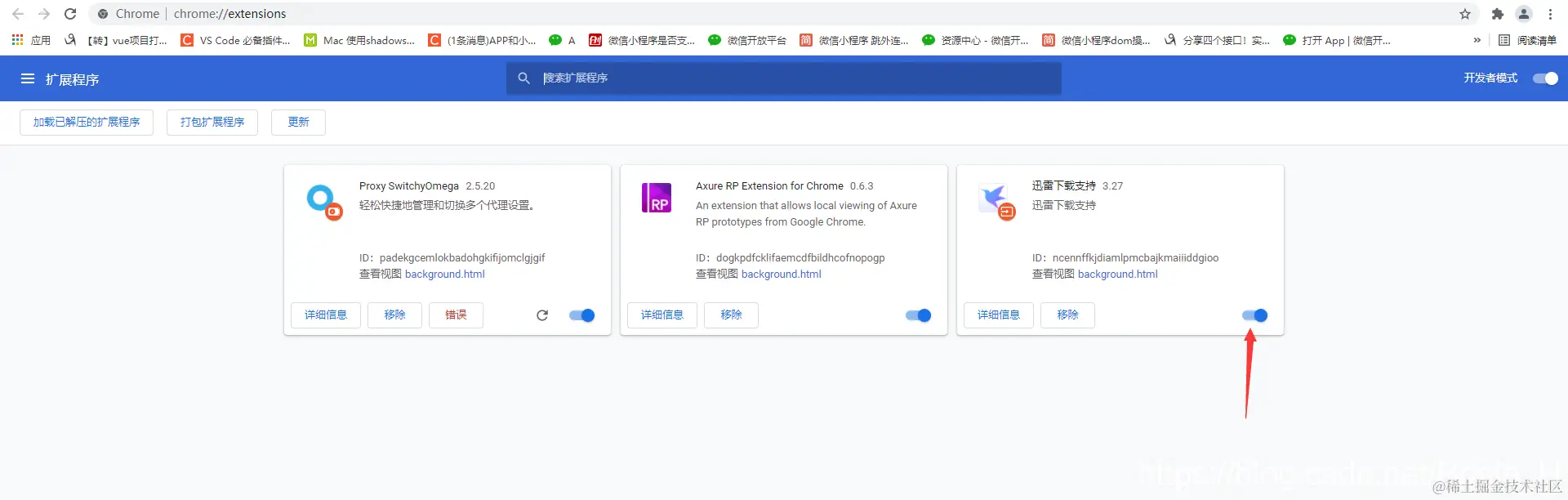This screenshot has width=1568, height=500.
Task: Open the green A bookmark
Action: [562, 40]
